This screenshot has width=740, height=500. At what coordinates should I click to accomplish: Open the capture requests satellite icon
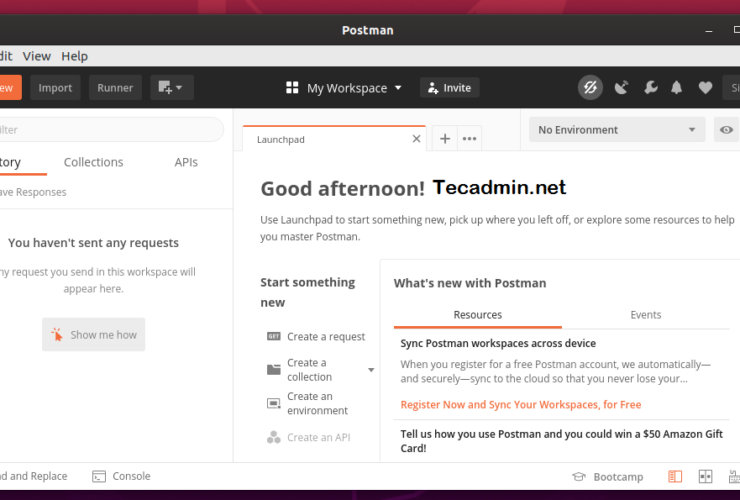621,88
